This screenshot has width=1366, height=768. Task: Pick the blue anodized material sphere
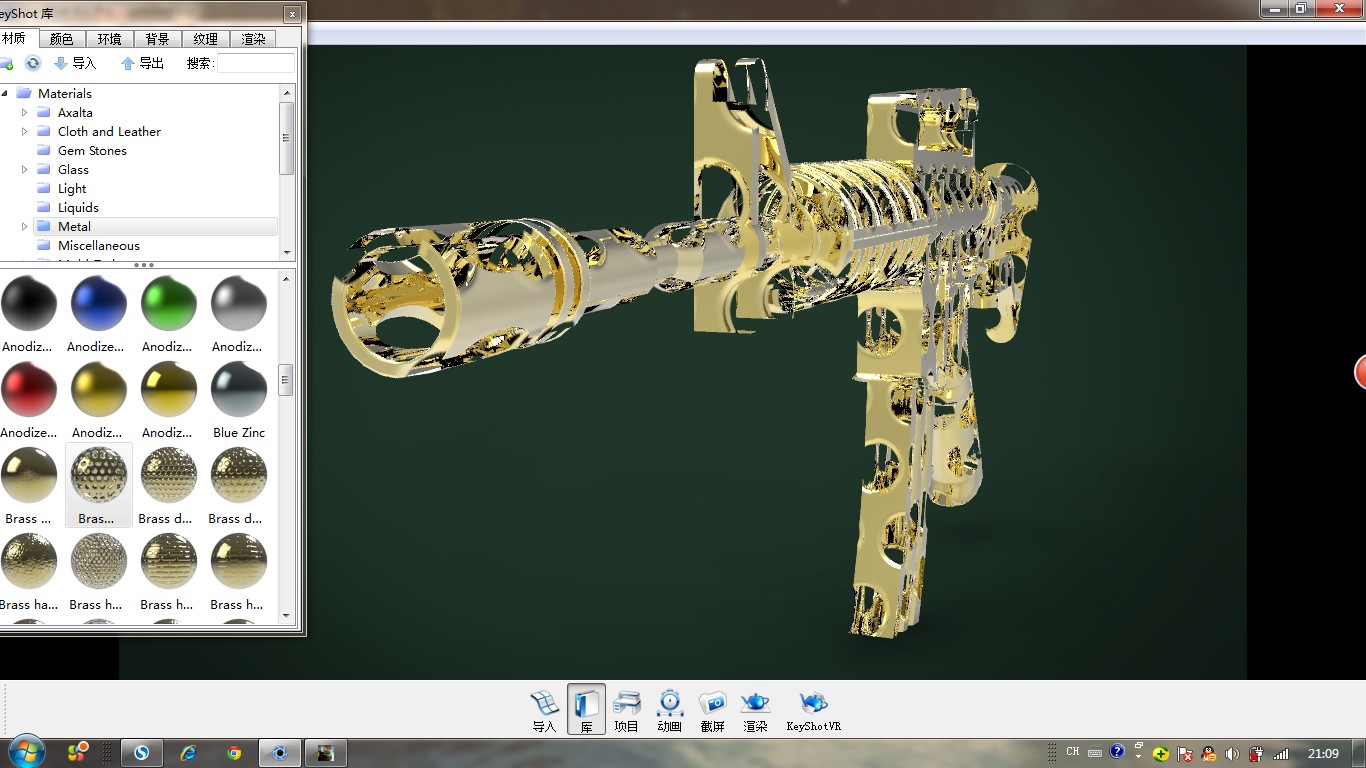pos(99,303)
